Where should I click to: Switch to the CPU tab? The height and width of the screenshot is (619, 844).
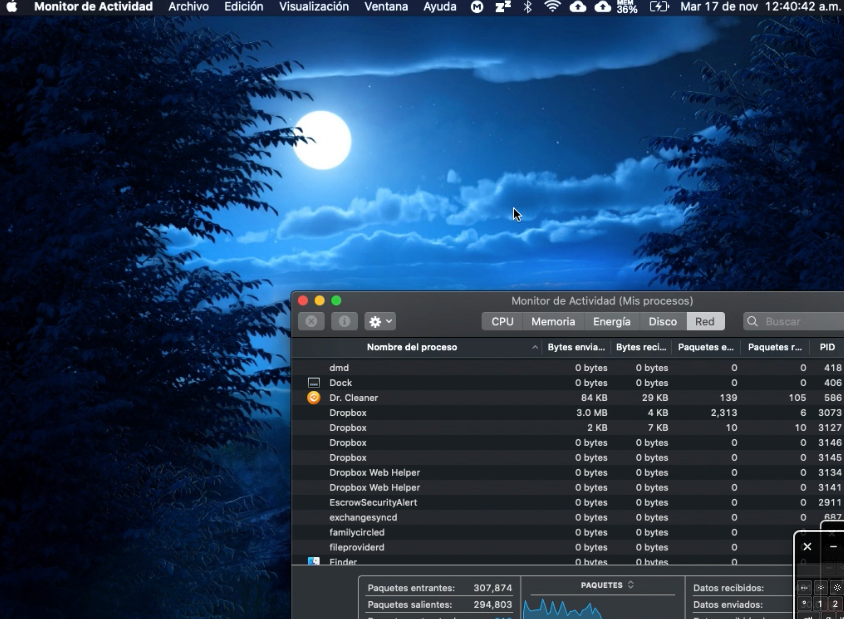pos(502,322)
